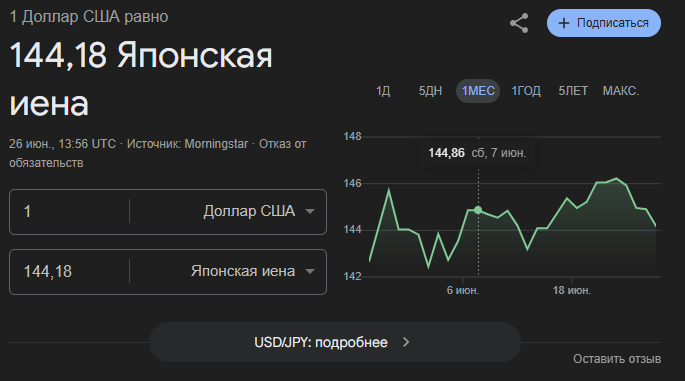
Task: Select the 1Д chart range
Action: (383, 91)
